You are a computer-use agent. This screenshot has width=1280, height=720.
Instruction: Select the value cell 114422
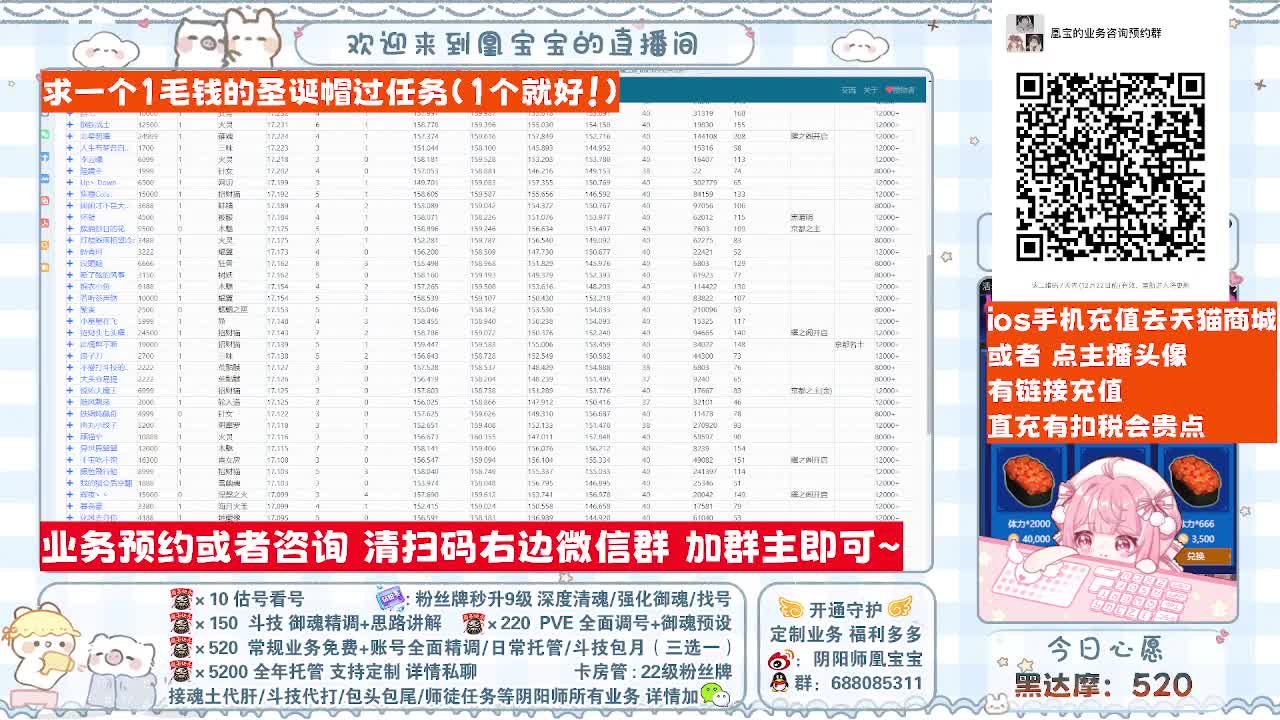704,287
